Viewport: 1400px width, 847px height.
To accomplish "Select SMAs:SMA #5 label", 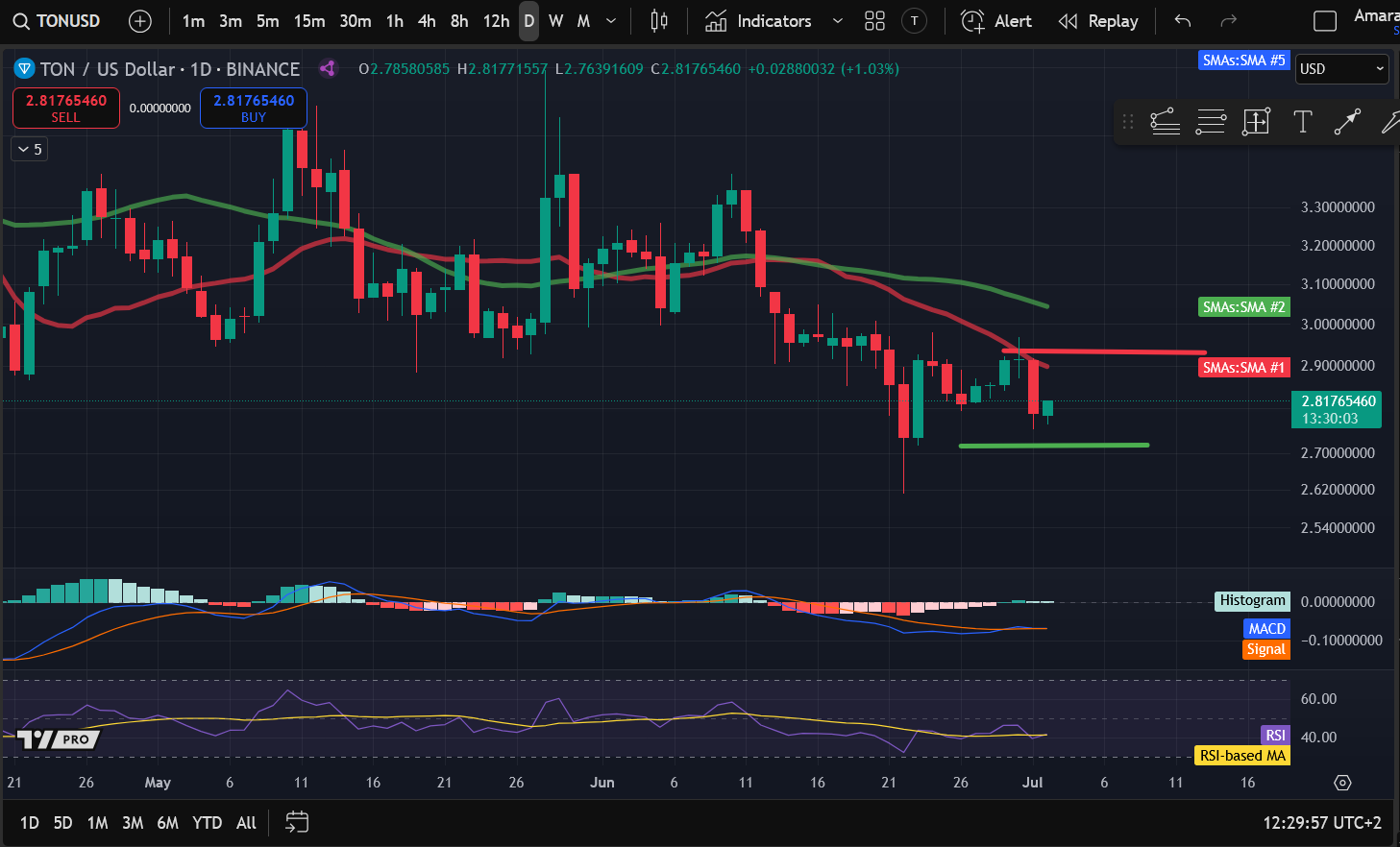I will (1243, 60).
